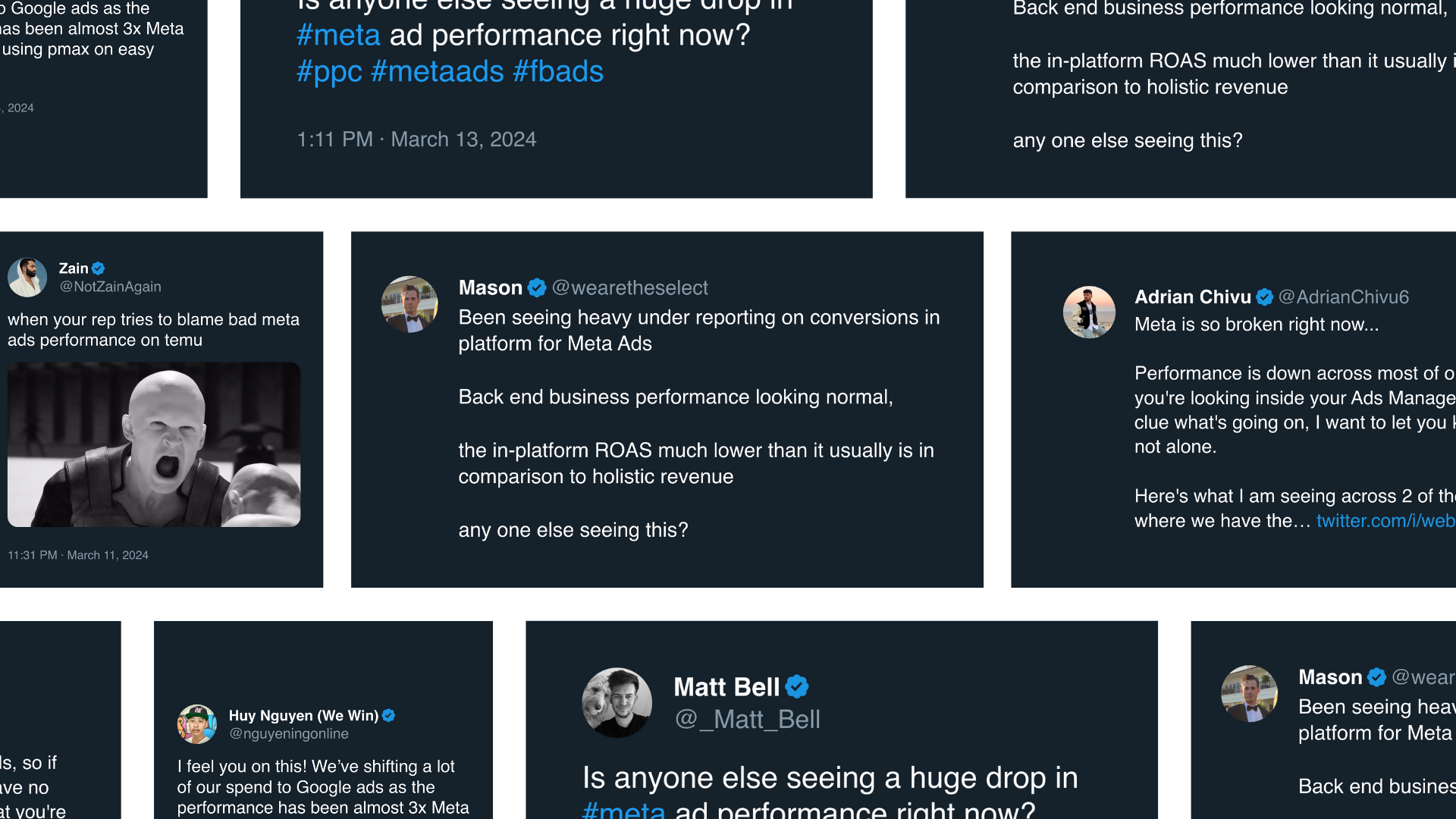Open Matt Bell's profile picture
Image resolution: width=1456 pixels, height=819 pixels.
[x=617, y=703]
